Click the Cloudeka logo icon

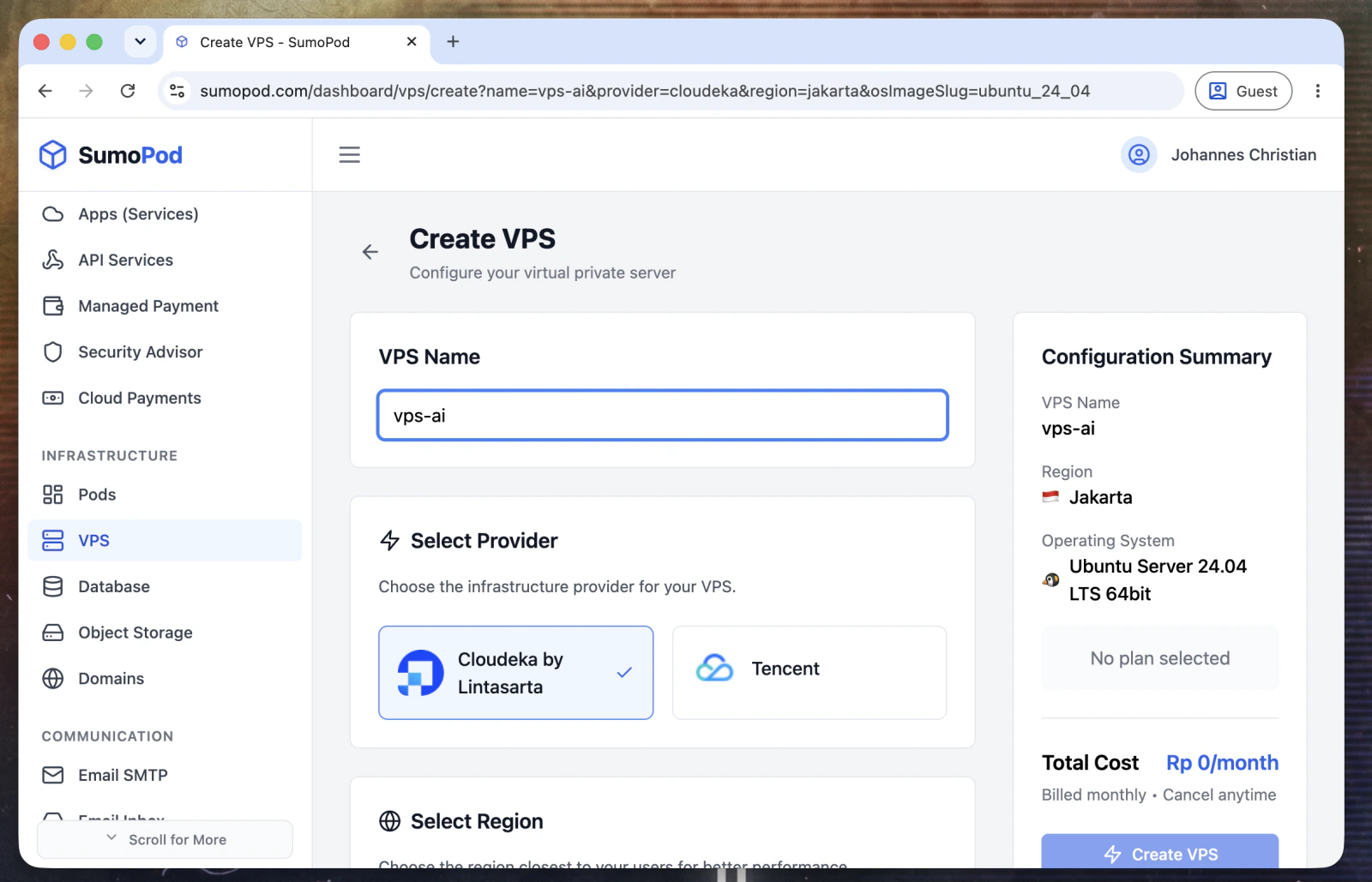(x=421, y=673)
